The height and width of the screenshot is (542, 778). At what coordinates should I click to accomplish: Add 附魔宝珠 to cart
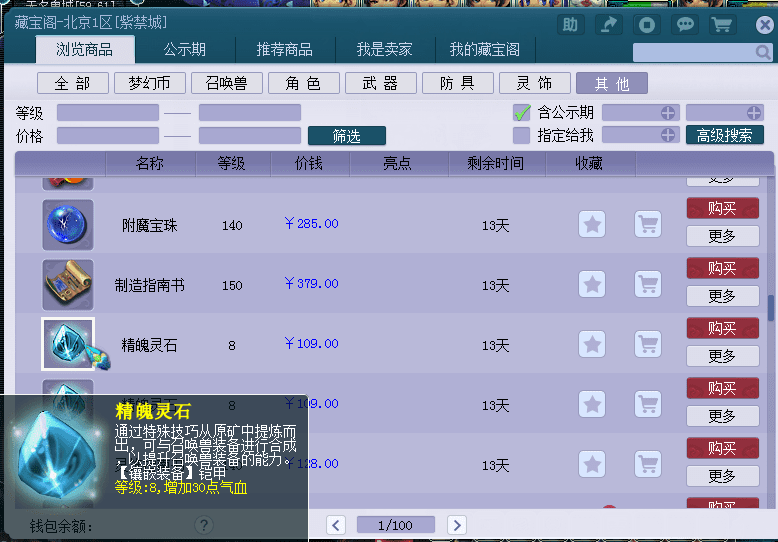click(x=648, y=224)
